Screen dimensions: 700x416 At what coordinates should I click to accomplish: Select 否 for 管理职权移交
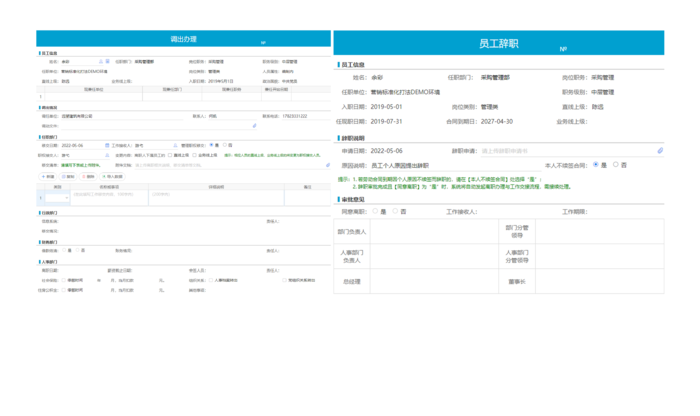tap(227, 144)
